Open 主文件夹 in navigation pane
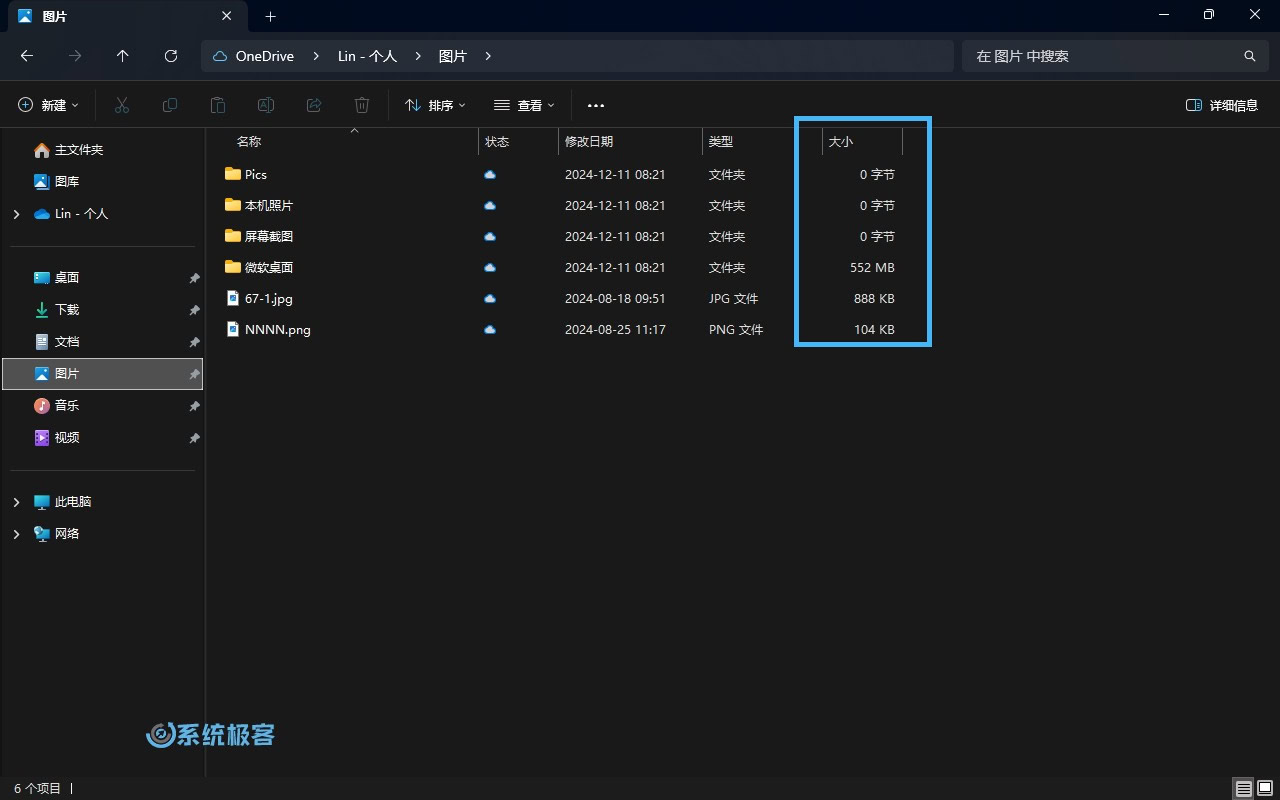Image resolution: width=1280 pixels, height=800 pixels. [x=79, y=150]
